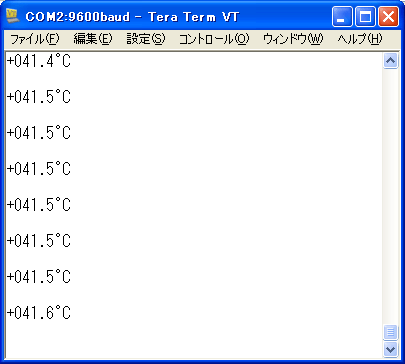
Task: Open the ウィンドウ(W) menu
Action: tap(293, 39)
